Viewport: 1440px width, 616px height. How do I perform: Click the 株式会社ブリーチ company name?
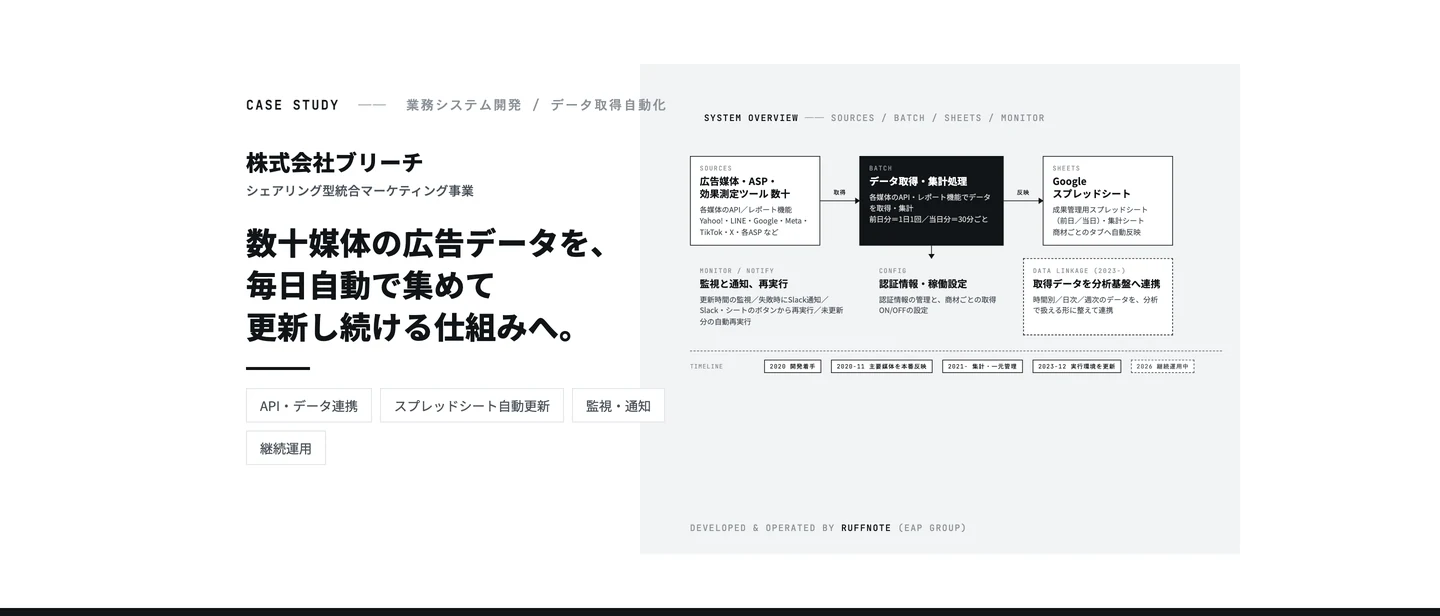(335, 162)
